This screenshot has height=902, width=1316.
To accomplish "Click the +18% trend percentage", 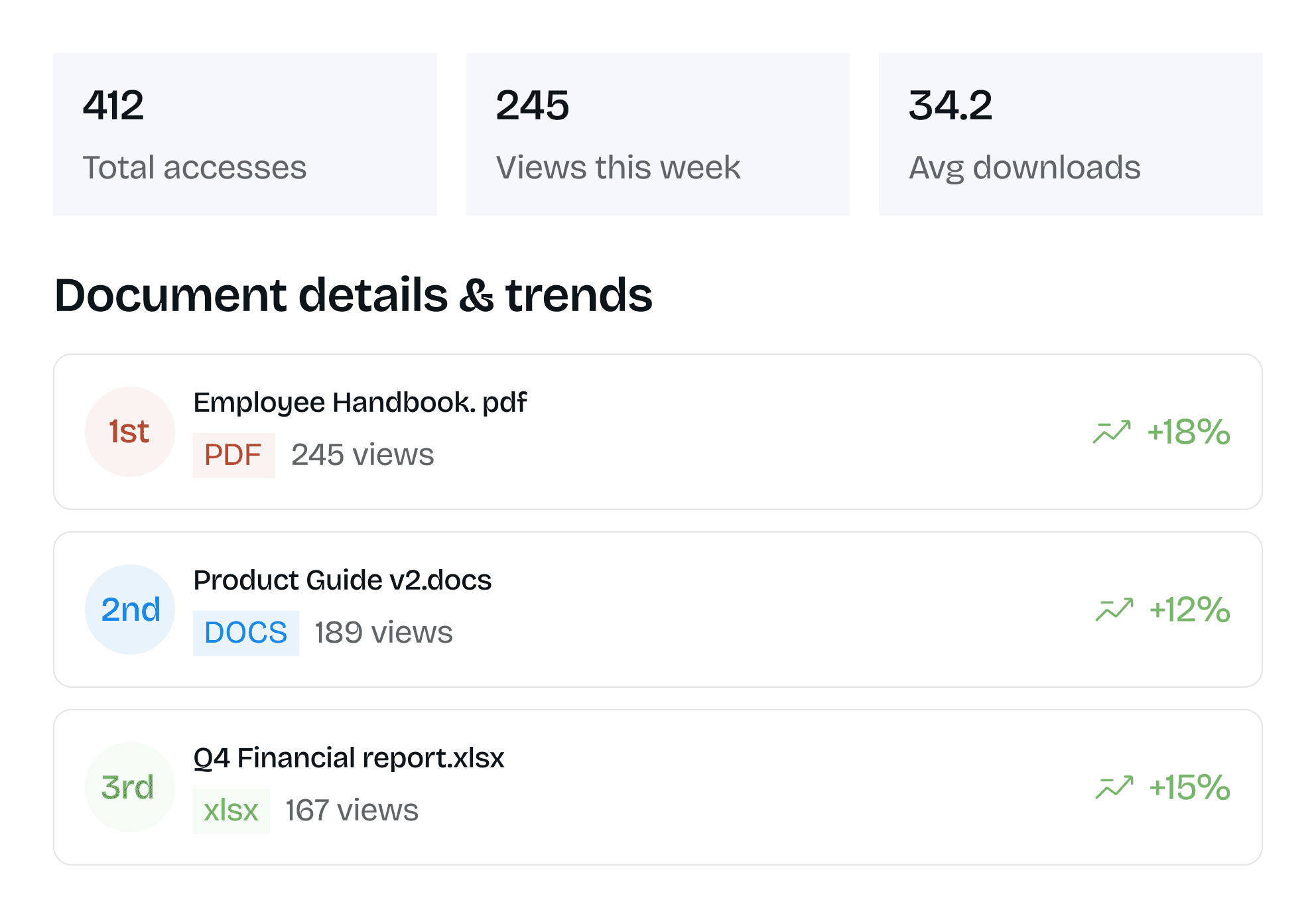I will tap(1189, 432).
